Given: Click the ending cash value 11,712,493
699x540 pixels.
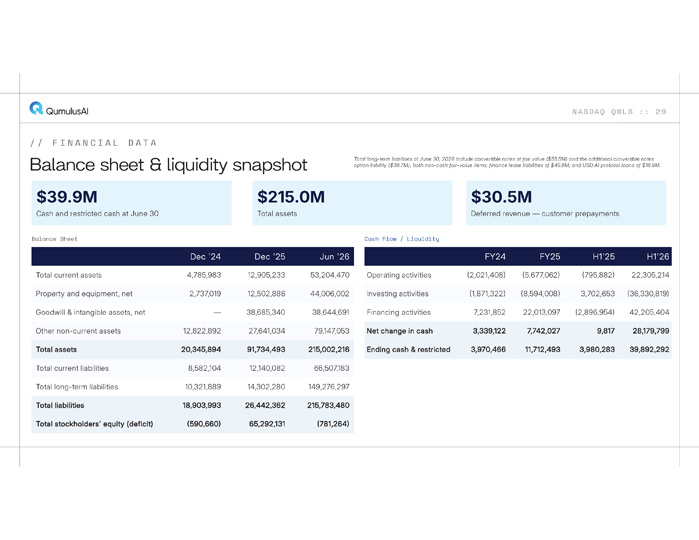Looking at the screenshot, I should tap(543, 350).
